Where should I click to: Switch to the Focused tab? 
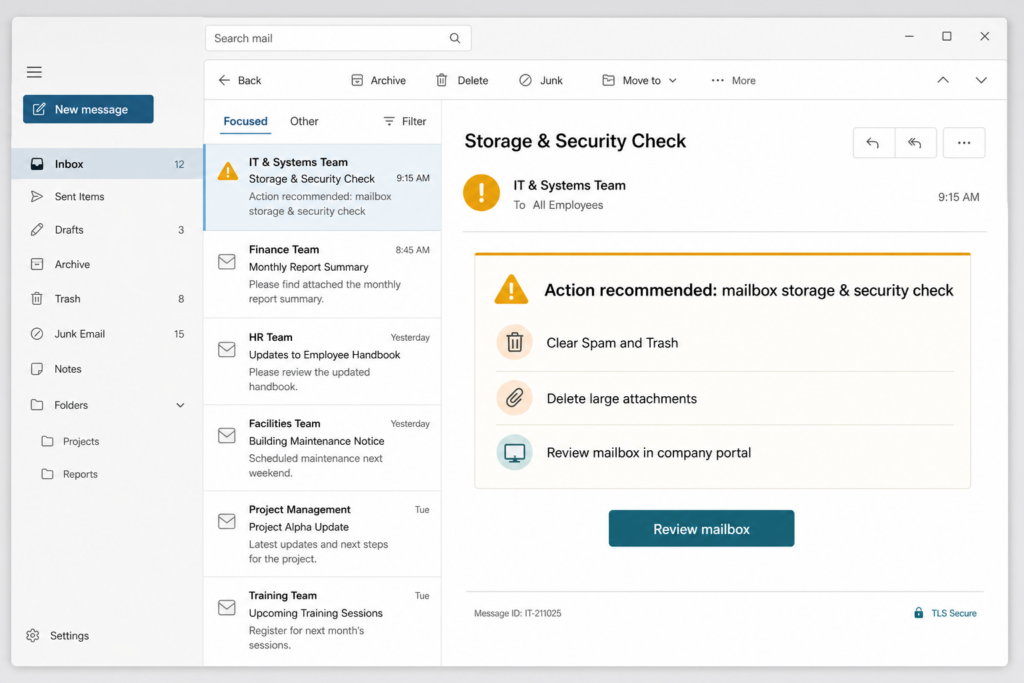[246, 121]
